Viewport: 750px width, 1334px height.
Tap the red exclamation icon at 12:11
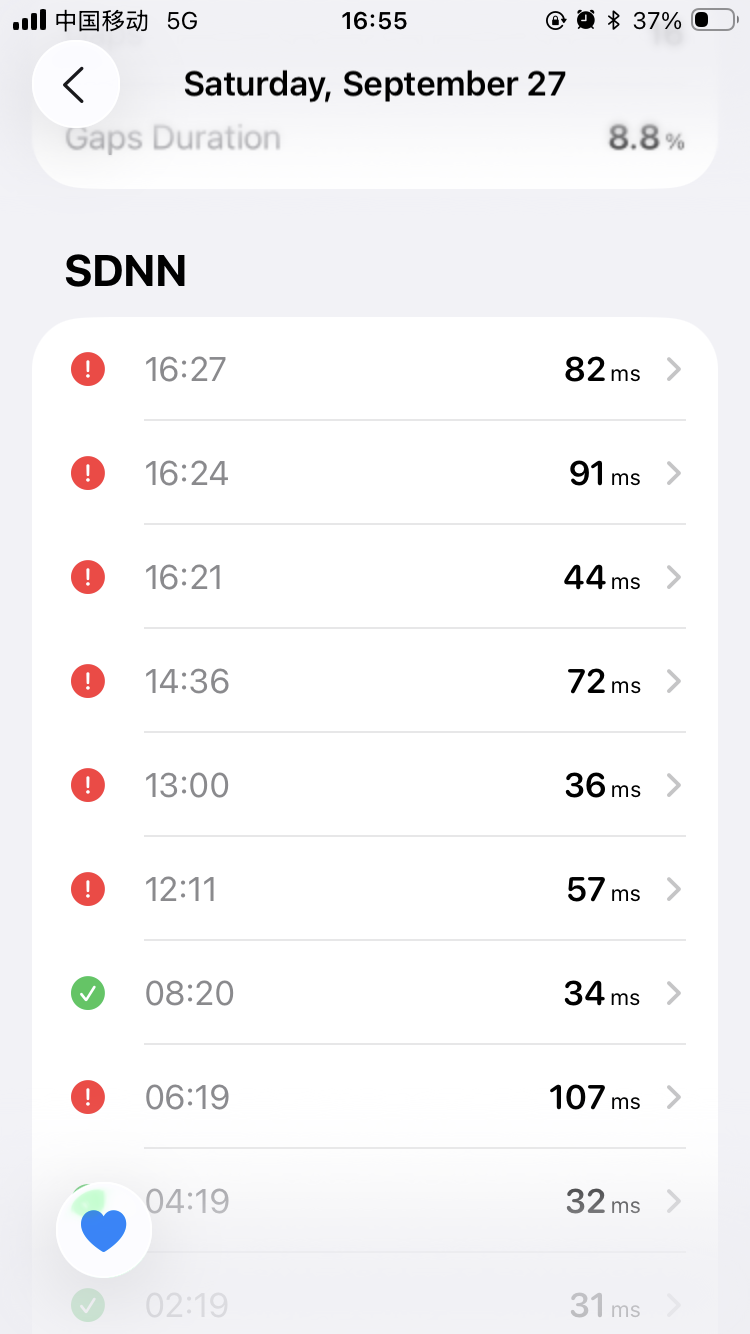click(88, 890)
